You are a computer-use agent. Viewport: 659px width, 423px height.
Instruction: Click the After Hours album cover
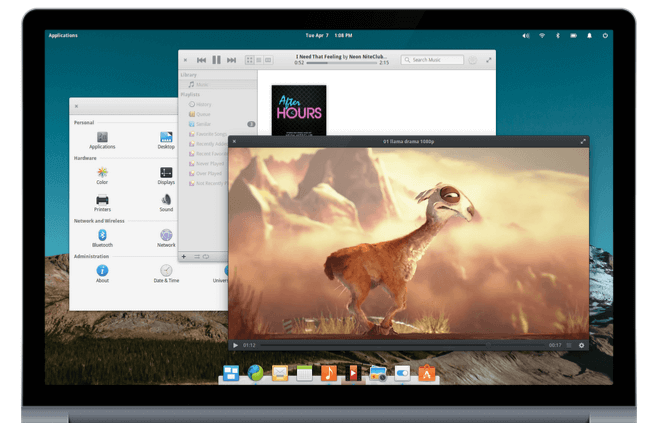298,110
